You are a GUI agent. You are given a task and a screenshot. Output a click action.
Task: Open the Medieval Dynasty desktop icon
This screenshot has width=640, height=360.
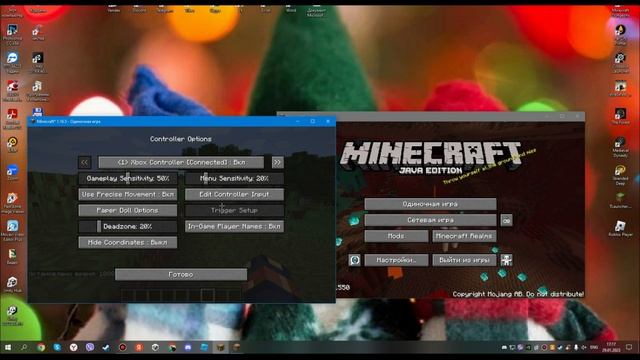(x=620, y=147)
